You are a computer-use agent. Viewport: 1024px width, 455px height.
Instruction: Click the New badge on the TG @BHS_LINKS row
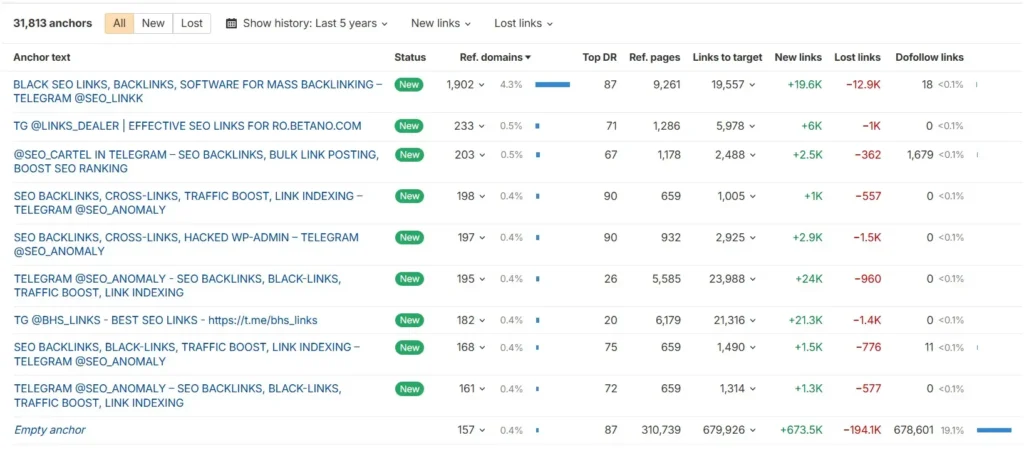[409, 320]
